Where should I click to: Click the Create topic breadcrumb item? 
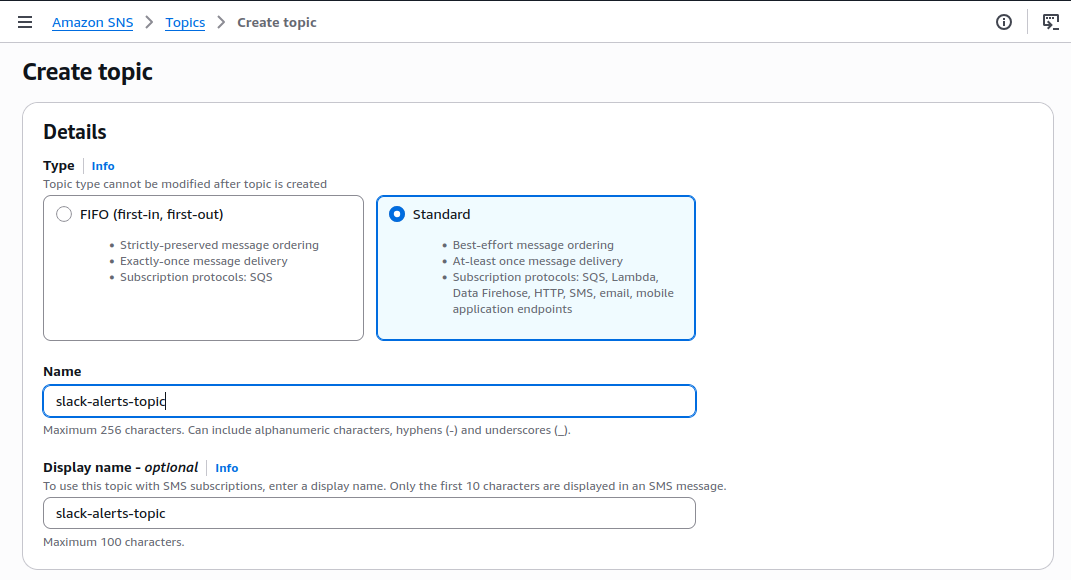tap(277, 23)
